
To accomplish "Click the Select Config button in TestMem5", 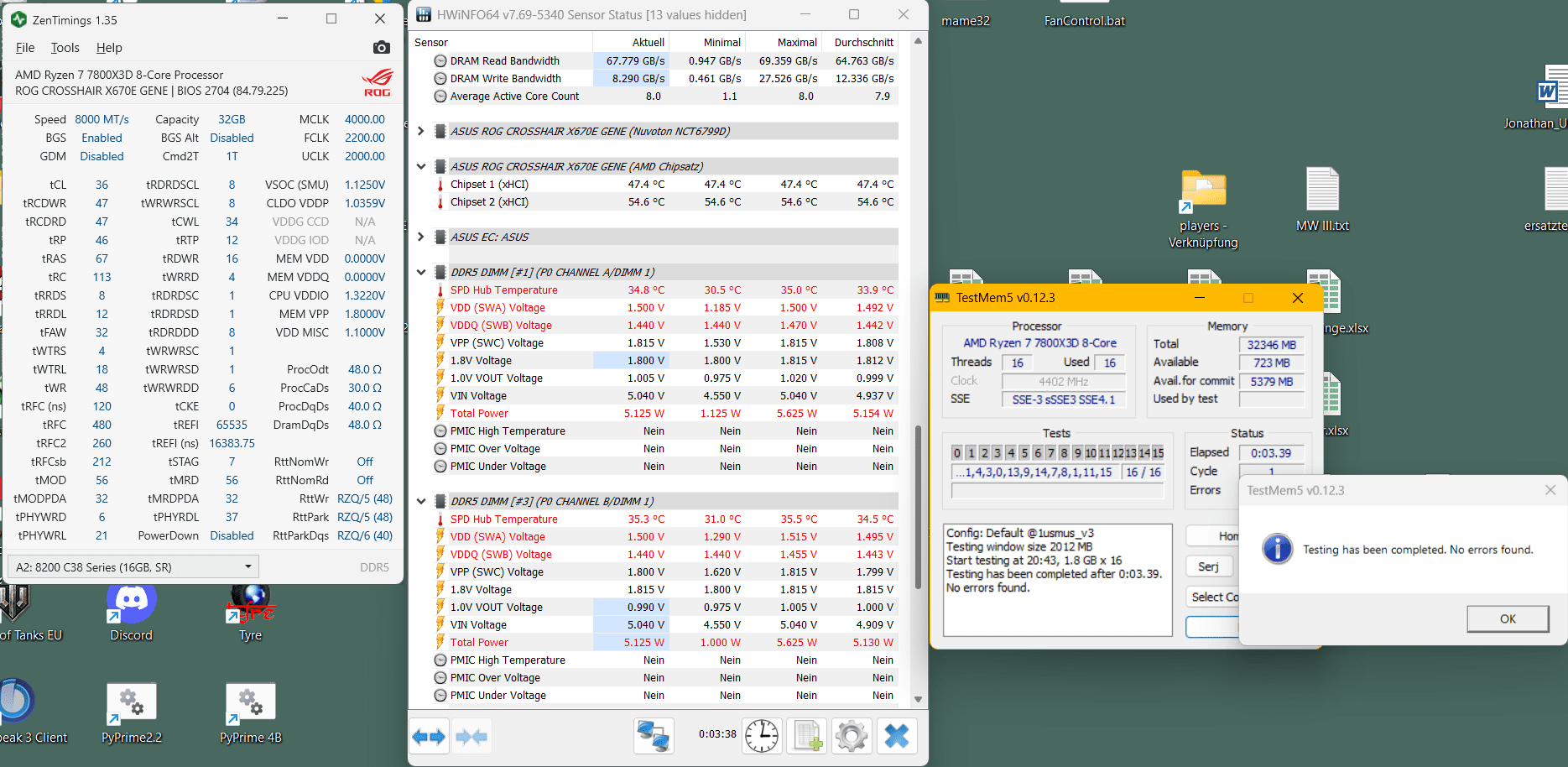I will [1213, 597].
